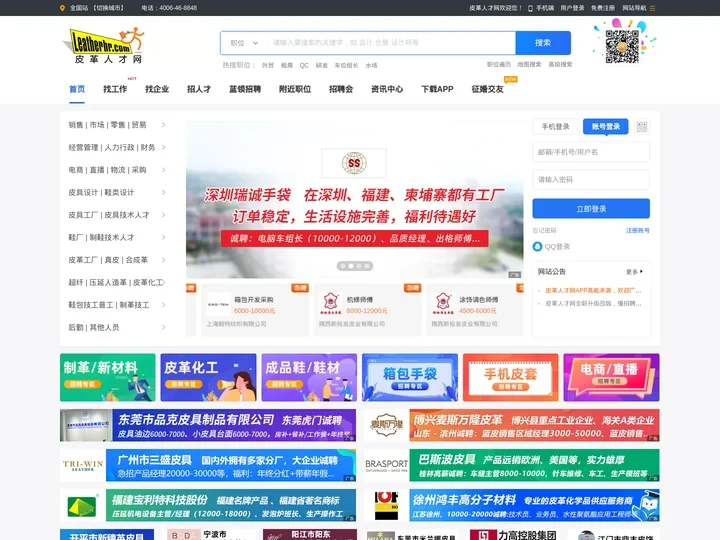Screen dimensions: 720x540
Task: Click the 麦斯万隆 company logo
Action: pyautogui.click(x=386, y=425)
